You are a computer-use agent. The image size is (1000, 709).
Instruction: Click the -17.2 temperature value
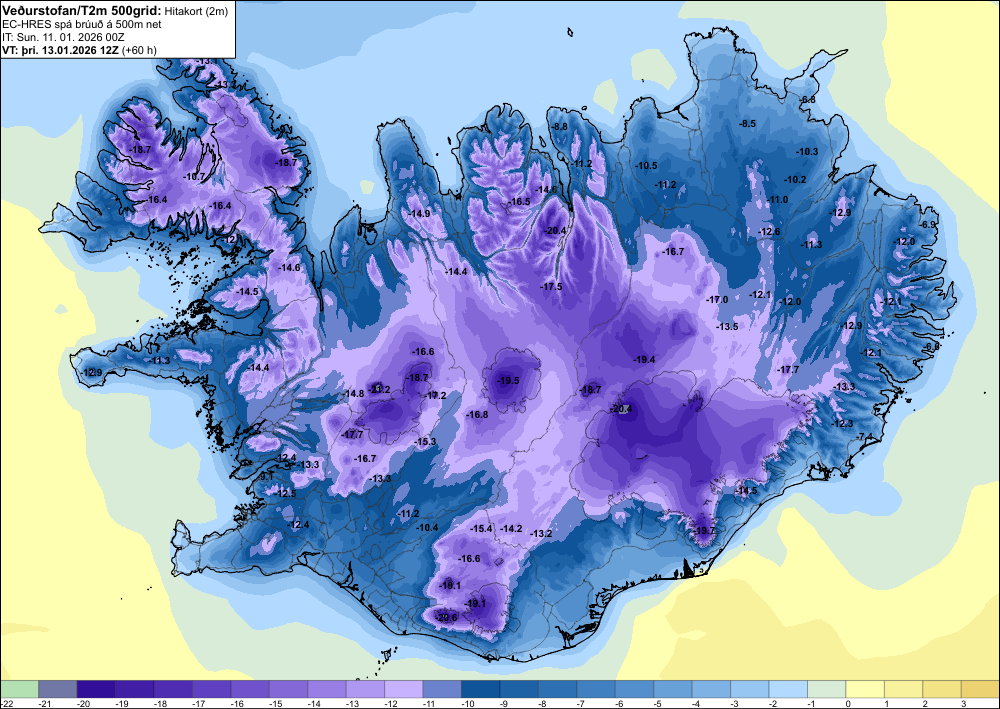click(x=436, y=395)
